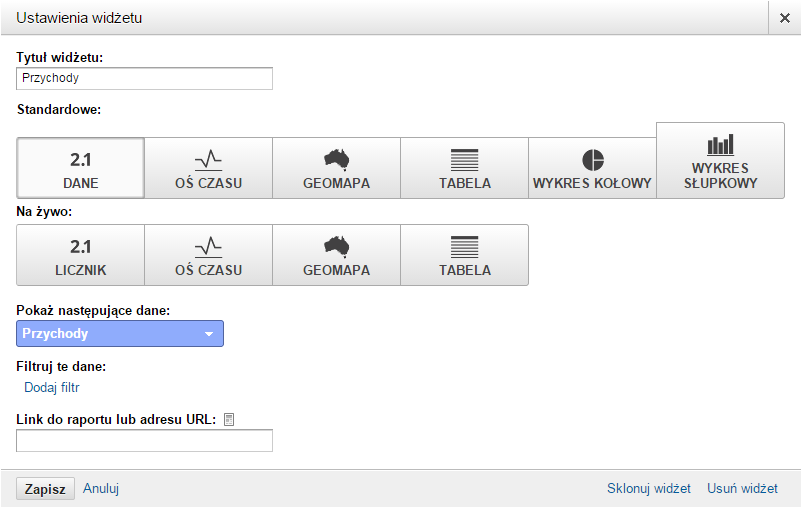Delete widget using Usuń widżet link
The width and height of the screenshot is (802, 508).
point(742,488)
